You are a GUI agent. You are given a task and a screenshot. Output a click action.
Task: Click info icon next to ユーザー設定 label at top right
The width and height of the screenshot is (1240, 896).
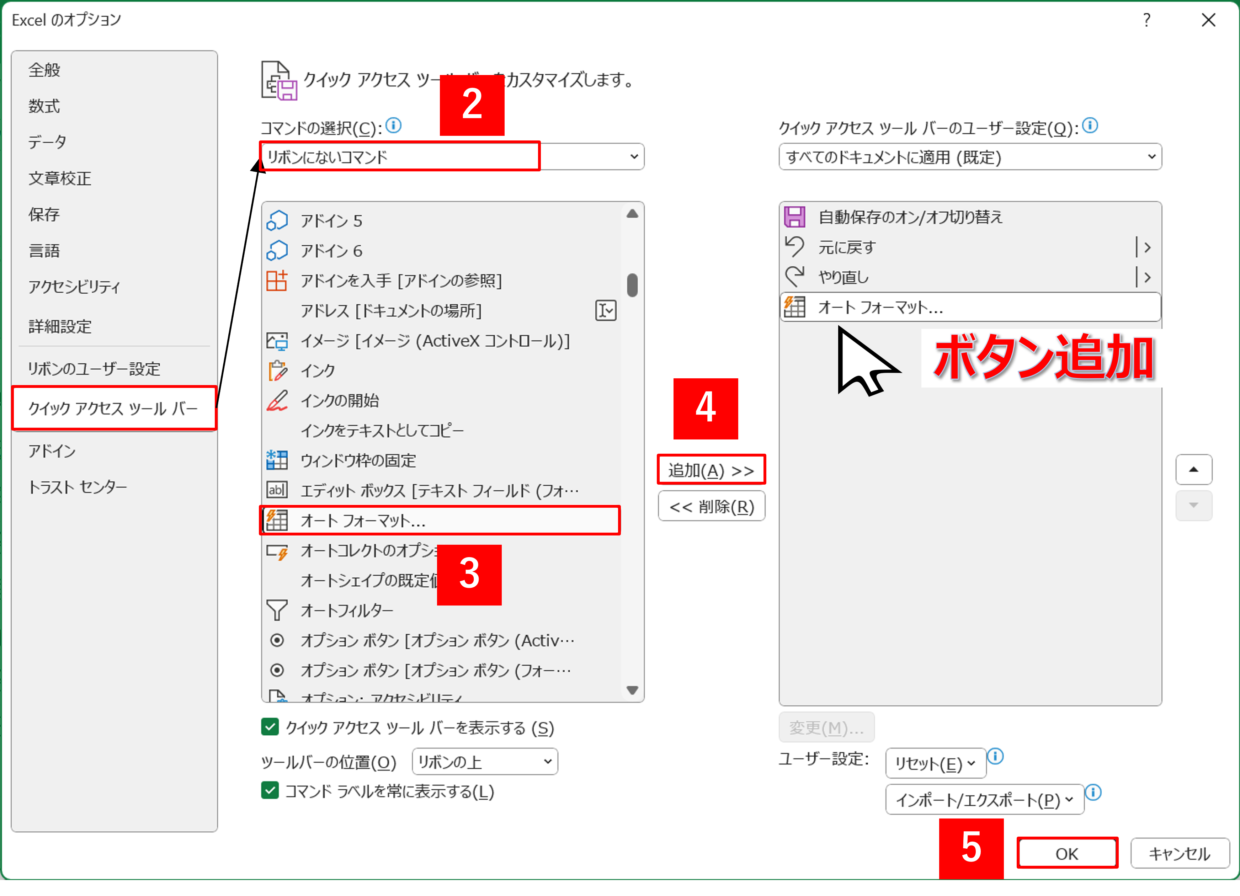[1090, 126]
